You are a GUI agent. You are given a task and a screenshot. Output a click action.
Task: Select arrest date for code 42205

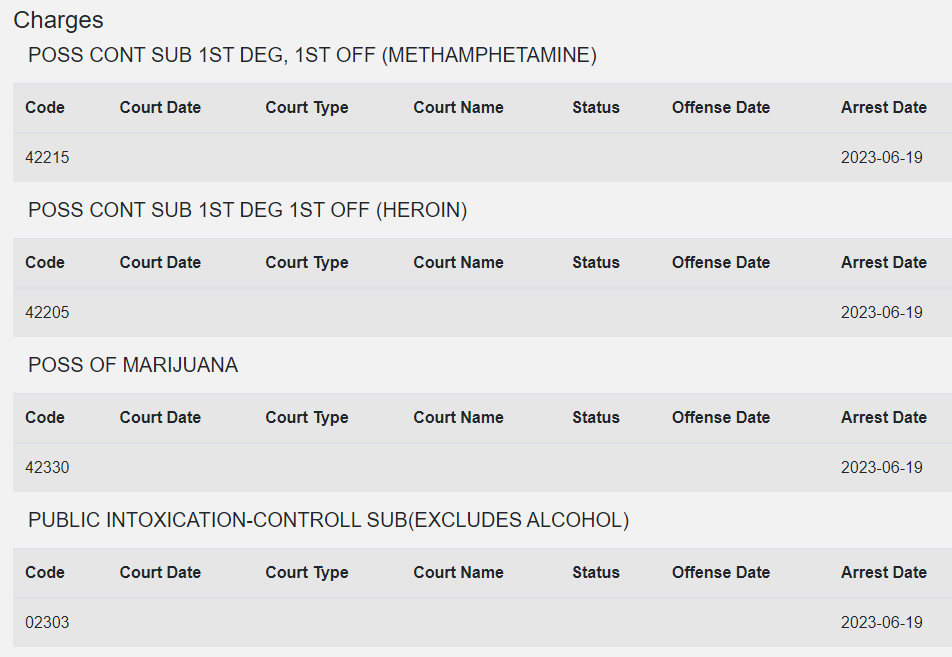[x=882, y=313]
